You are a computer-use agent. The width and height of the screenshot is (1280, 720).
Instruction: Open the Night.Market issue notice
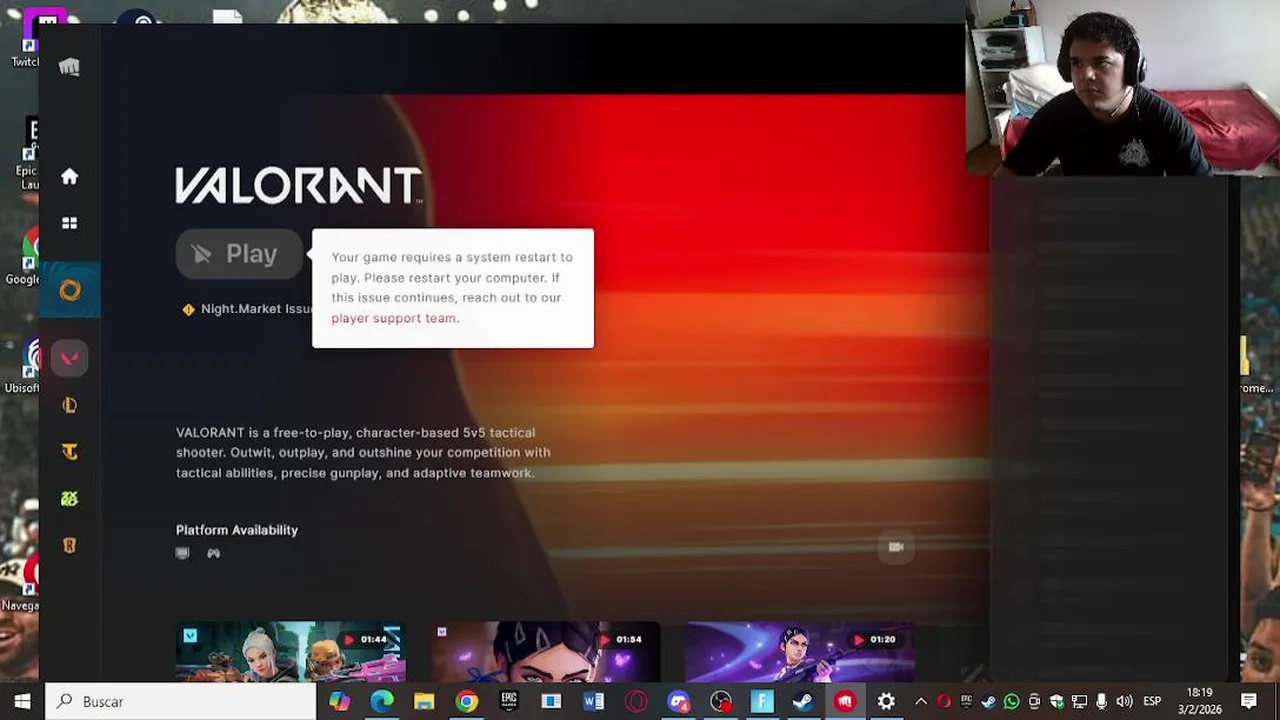click(247, 309)
